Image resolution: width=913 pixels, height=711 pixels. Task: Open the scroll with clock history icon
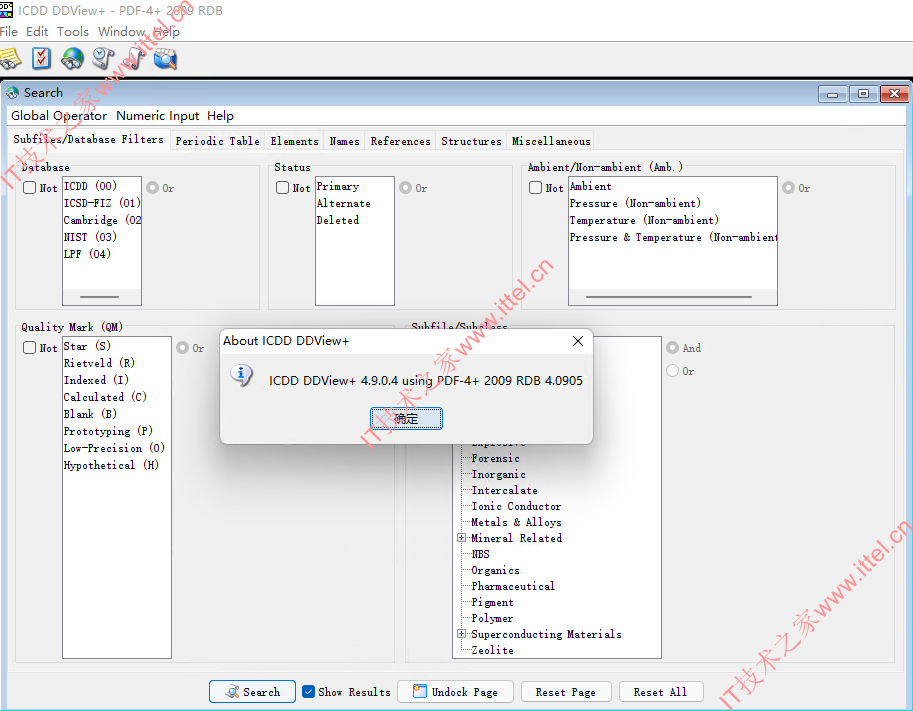click(104, 59)
